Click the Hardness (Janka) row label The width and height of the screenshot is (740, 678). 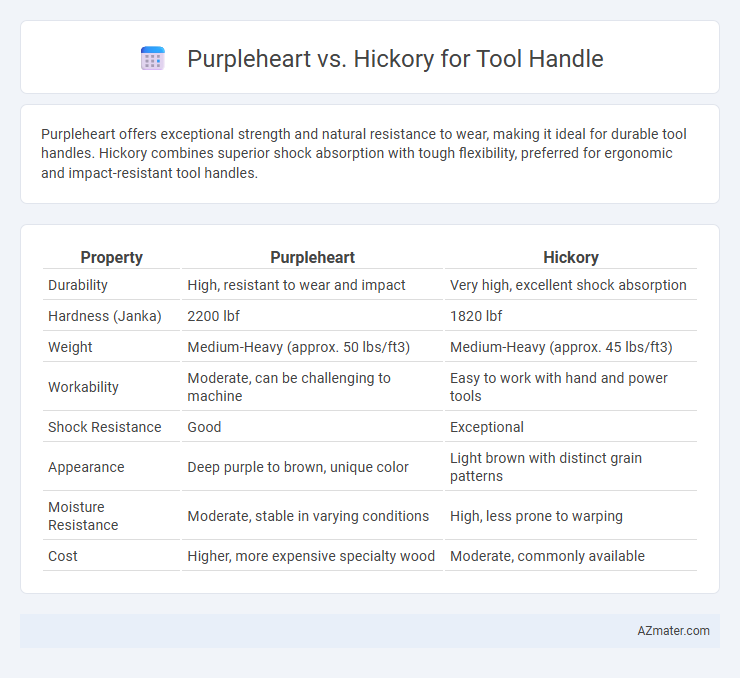(x=105, y=316)
